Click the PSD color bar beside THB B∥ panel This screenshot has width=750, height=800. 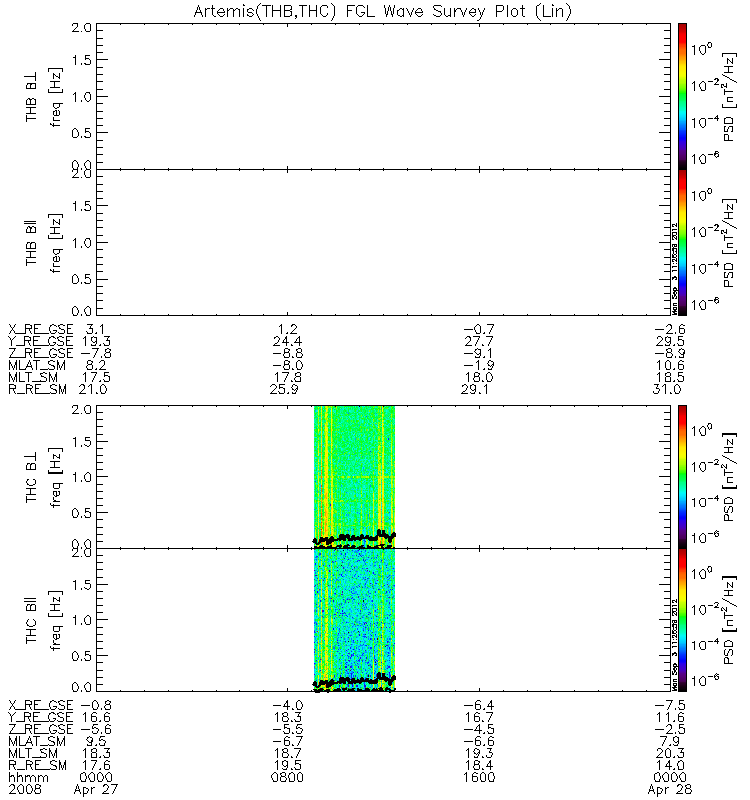tap(682, 242)
